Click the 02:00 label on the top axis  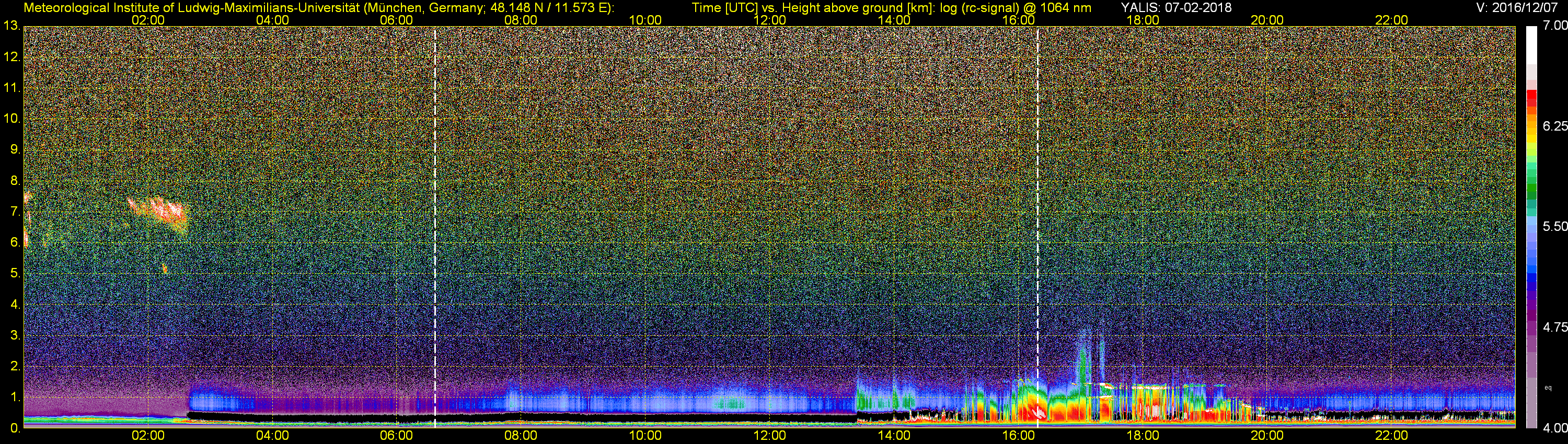click(x=148, y=20)
